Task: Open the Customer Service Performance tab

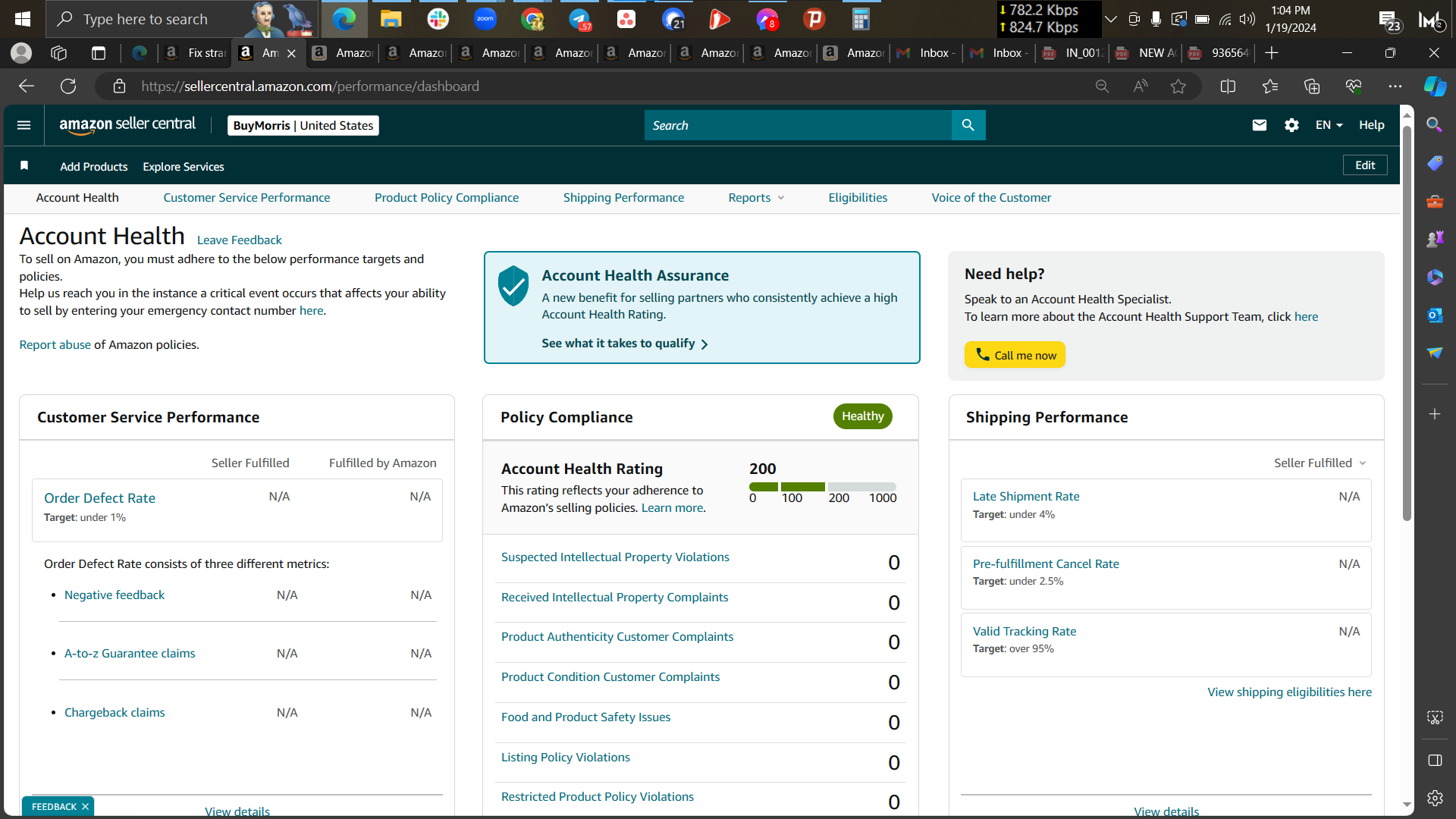Action: [x=246, y=198]
